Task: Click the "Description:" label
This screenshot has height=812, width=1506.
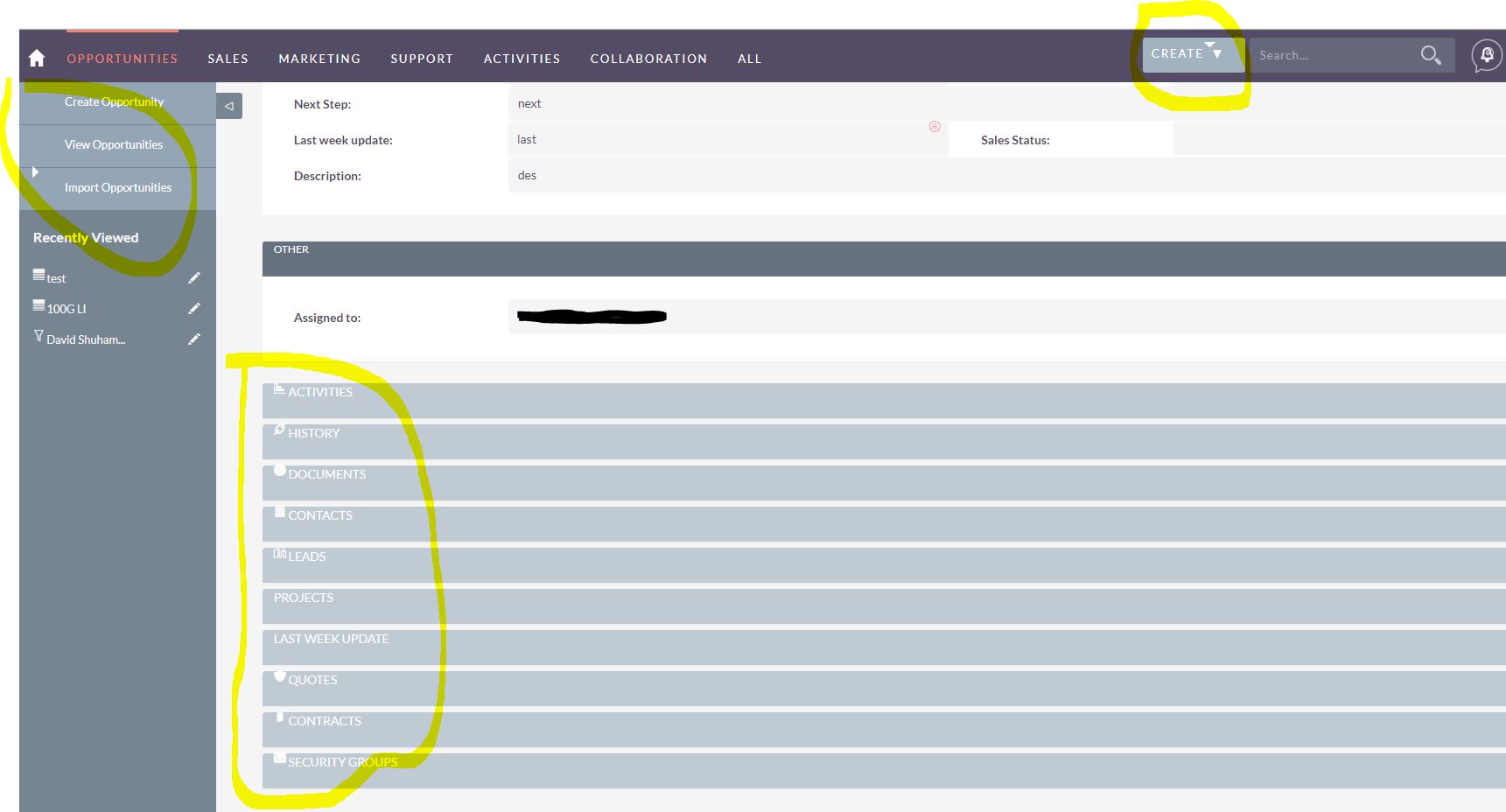Action: pos(327,176)
